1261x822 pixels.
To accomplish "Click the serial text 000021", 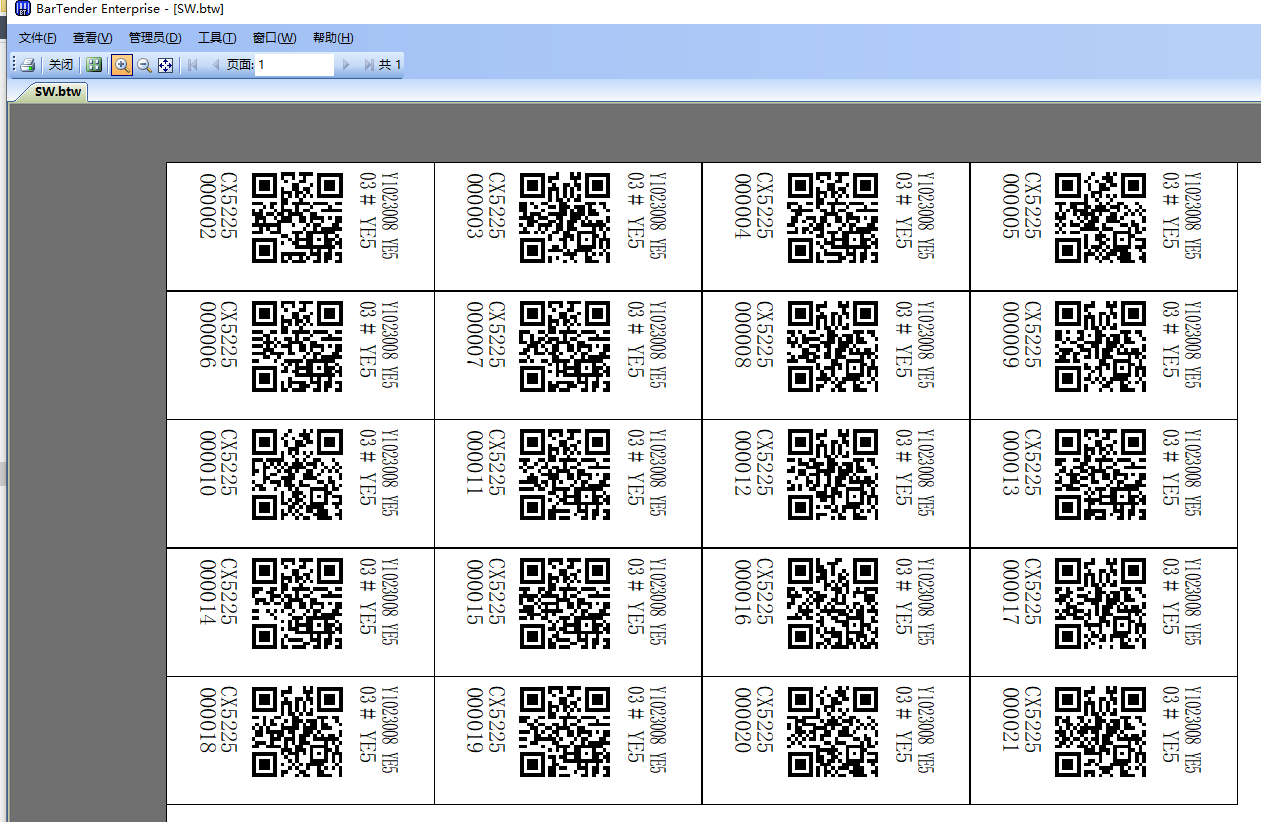I will [x=1012, y=719].
